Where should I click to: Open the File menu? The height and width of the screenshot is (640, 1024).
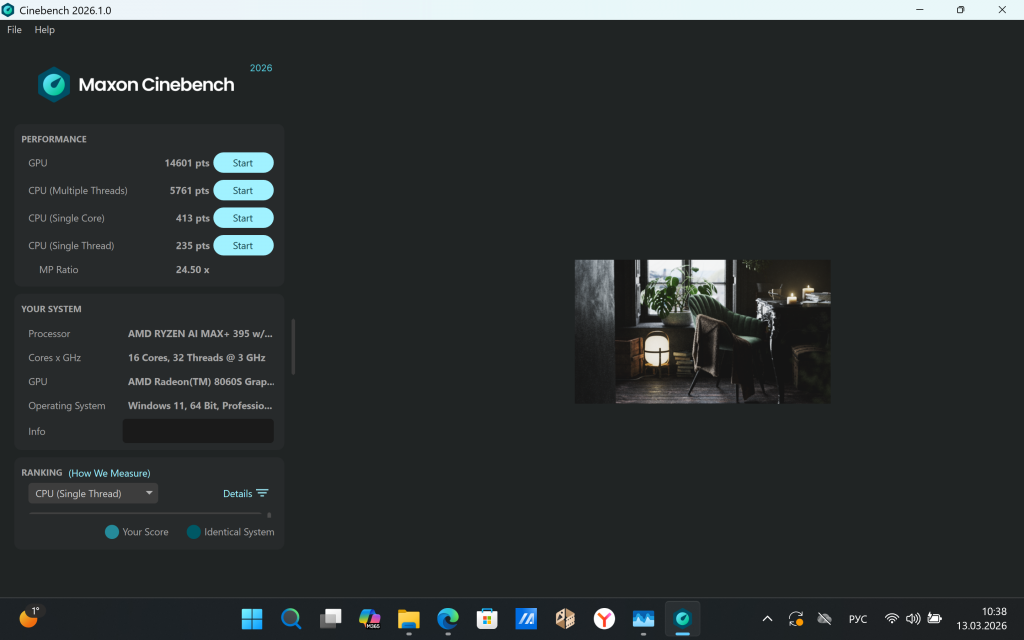pyautogui.click(x=14, y=30)
